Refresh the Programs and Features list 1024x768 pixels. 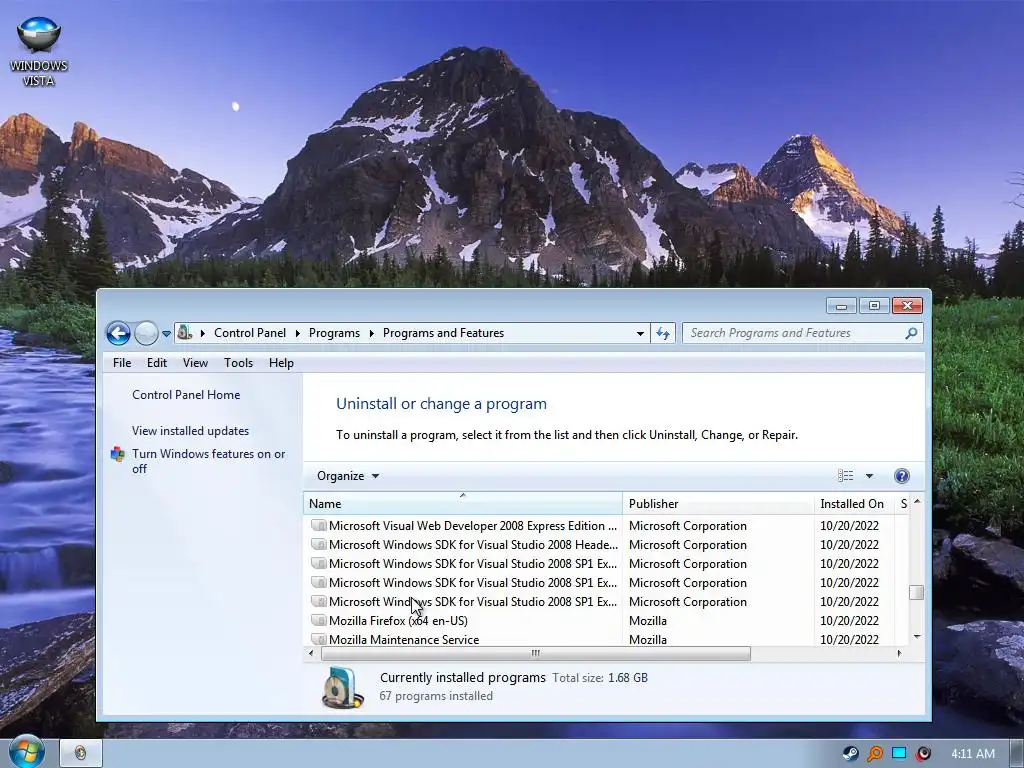(x=663, y=333)
